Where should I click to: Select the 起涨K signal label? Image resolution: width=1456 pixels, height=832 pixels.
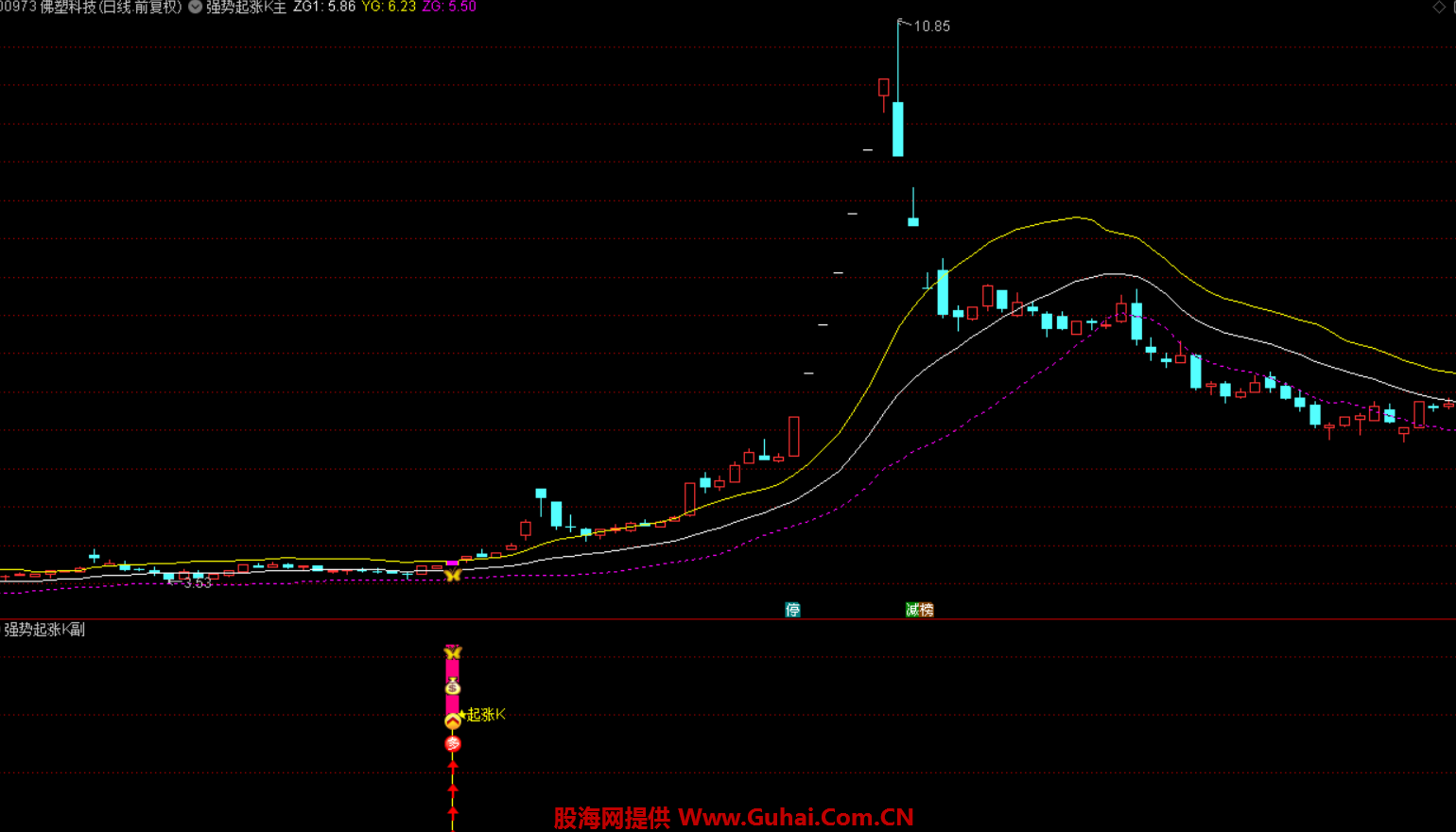click(x=486, y=715)
